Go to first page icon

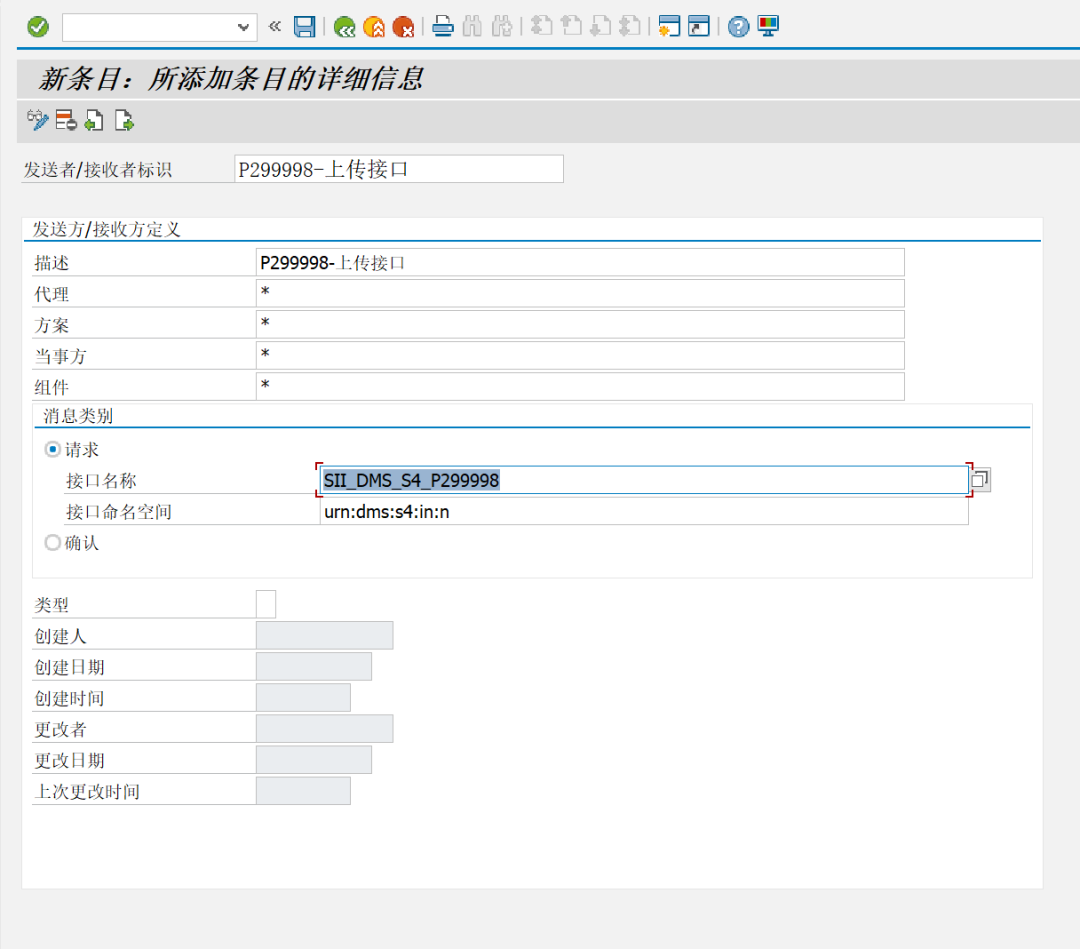click(541, 27)
